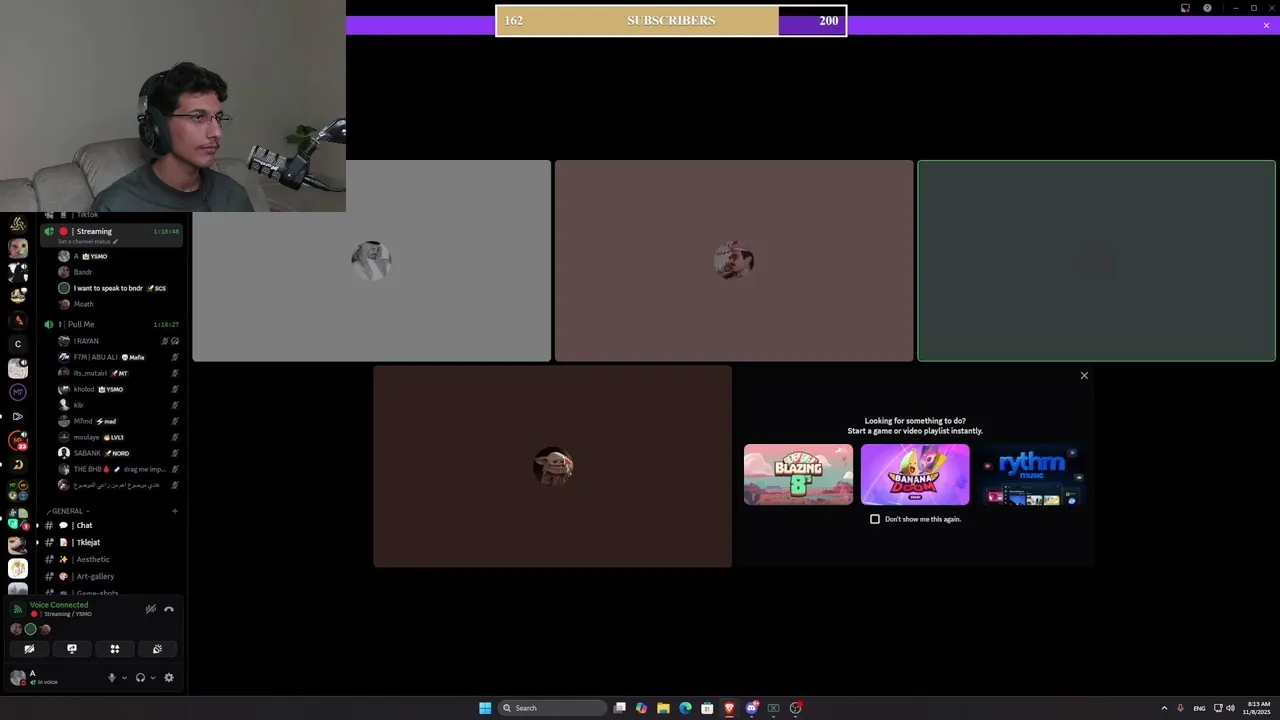This screenshot has height=720, width=1280.
Task: Open the taskbar volume control
Action: (x=1230, y=708)
